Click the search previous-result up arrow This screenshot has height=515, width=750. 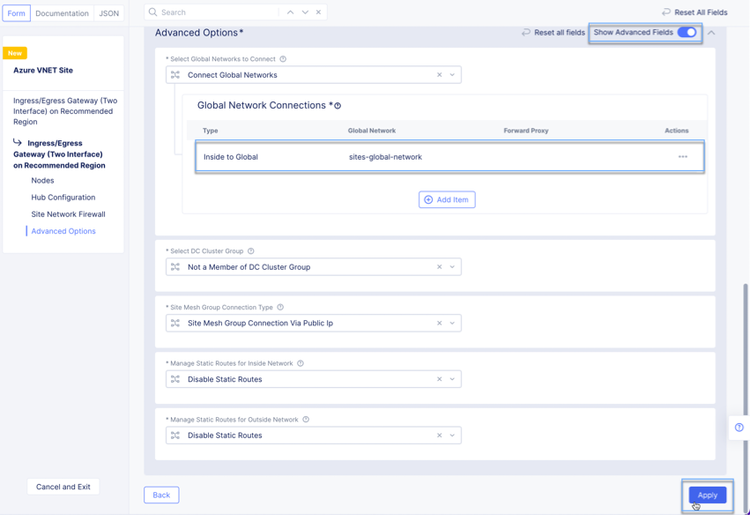click(290, 12)
